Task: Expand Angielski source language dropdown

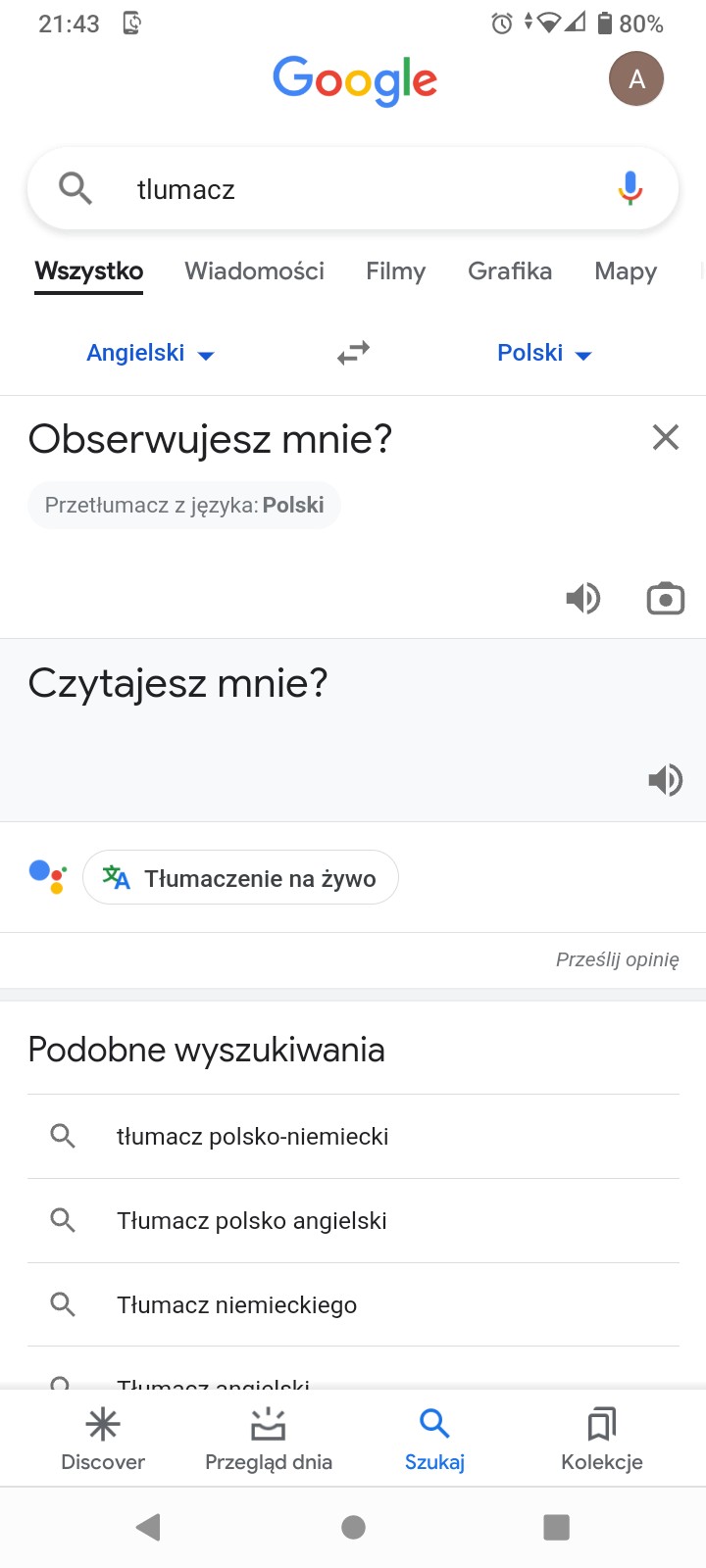Action: point(150,353)
